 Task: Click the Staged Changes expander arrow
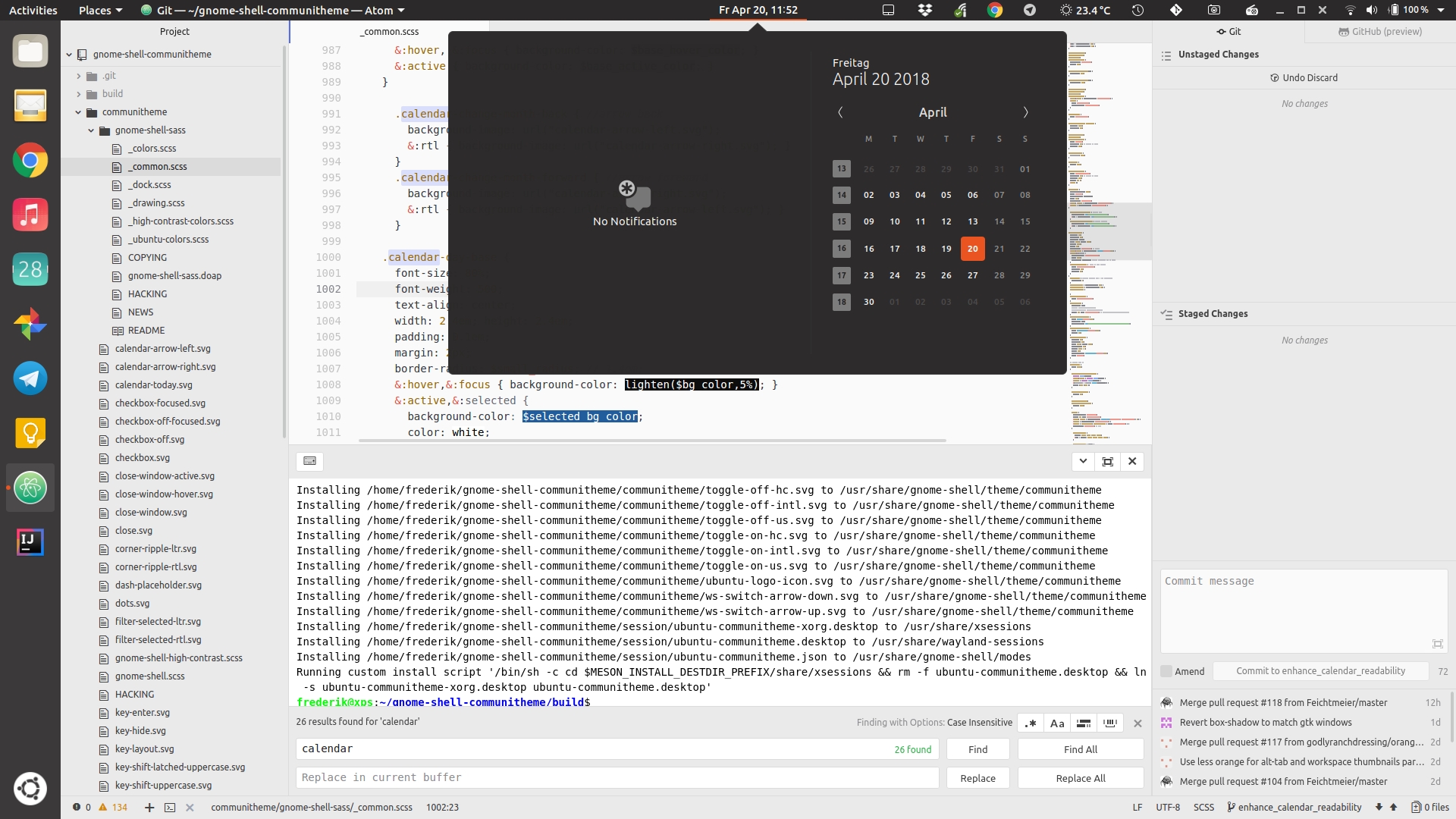click(x=1166, y=313)
